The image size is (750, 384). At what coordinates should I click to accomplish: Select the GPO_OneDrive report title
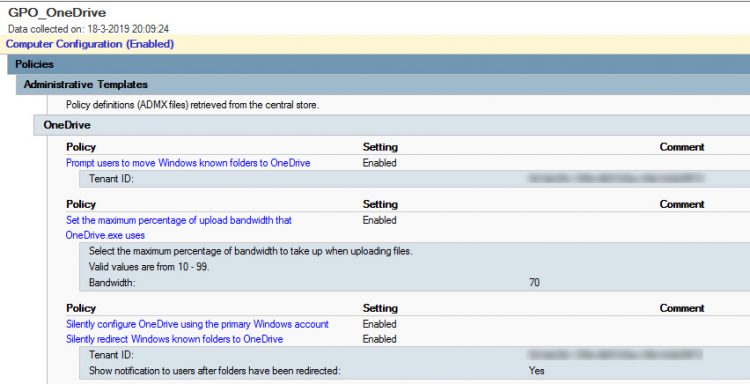point(57,12)
